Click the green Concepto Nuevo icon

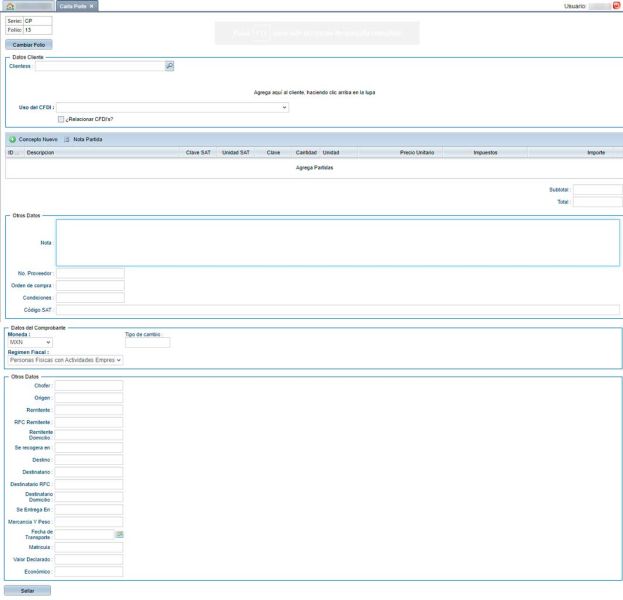click(x=12, y=139)
